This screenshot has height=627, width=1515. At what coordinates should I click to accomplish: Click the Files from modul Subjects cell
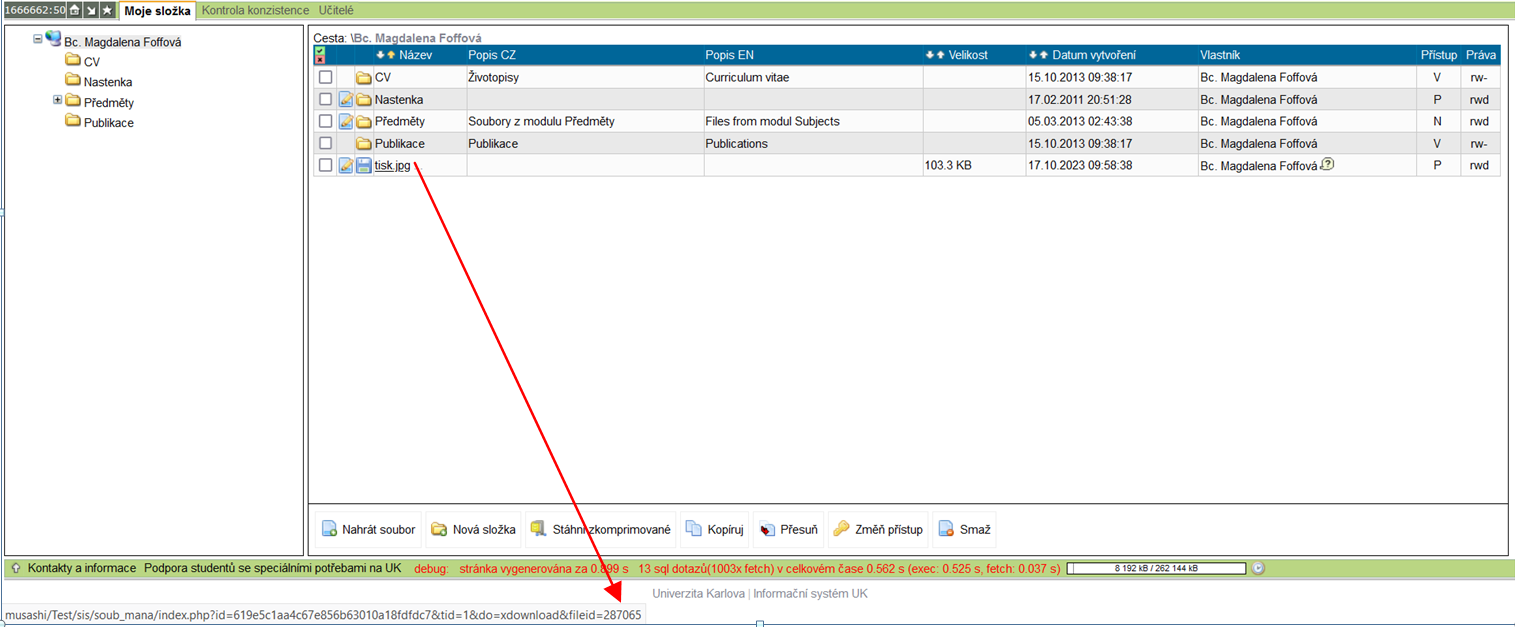point(813,121)
